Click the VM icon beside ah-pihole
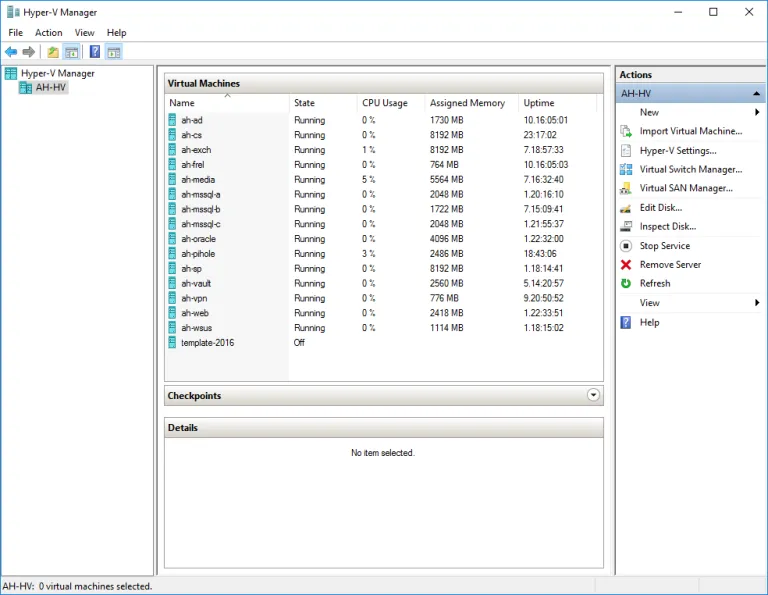 pos(172,254)
